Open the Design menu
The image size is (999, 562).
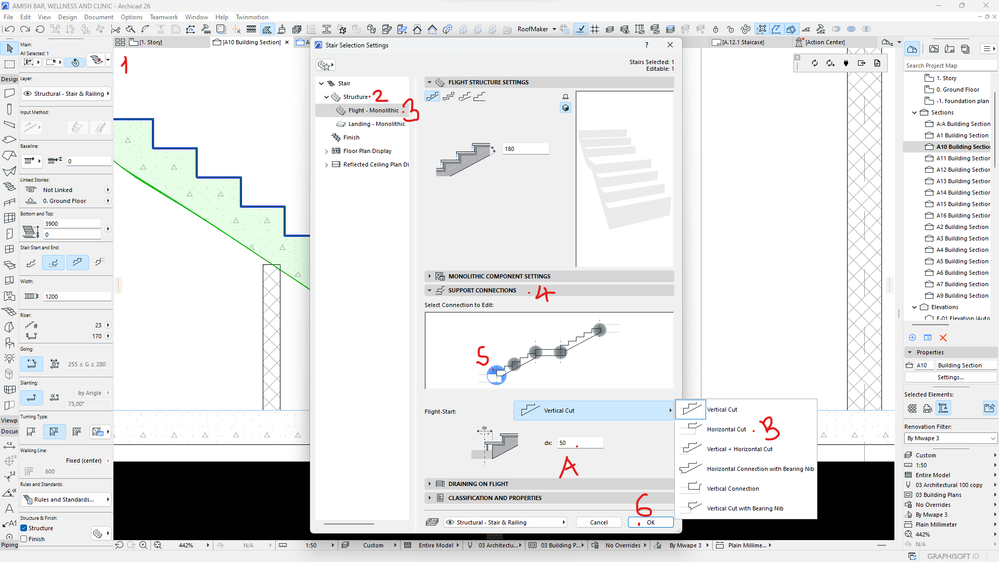pos(68,17)
